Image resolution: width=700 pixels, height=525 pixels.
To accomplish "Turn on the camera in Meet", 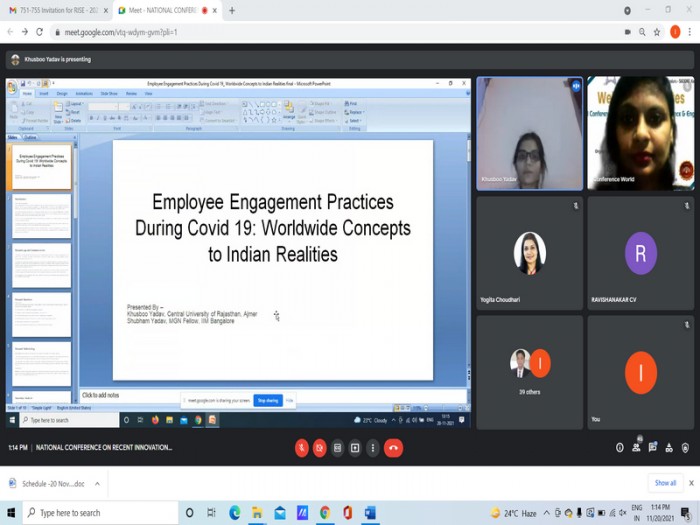I will point(319,448).
